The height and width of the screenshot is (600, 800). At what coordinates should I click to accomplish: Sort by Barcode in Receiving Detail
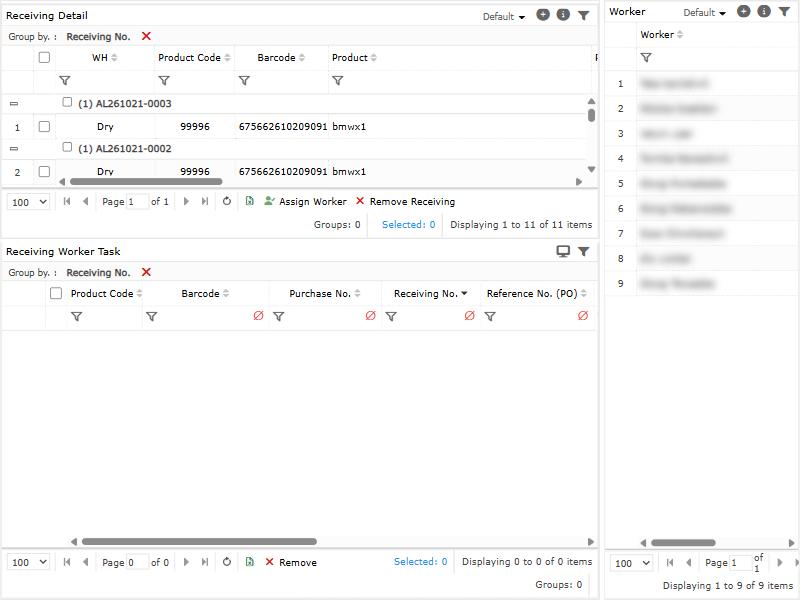(x=281, y=58)
